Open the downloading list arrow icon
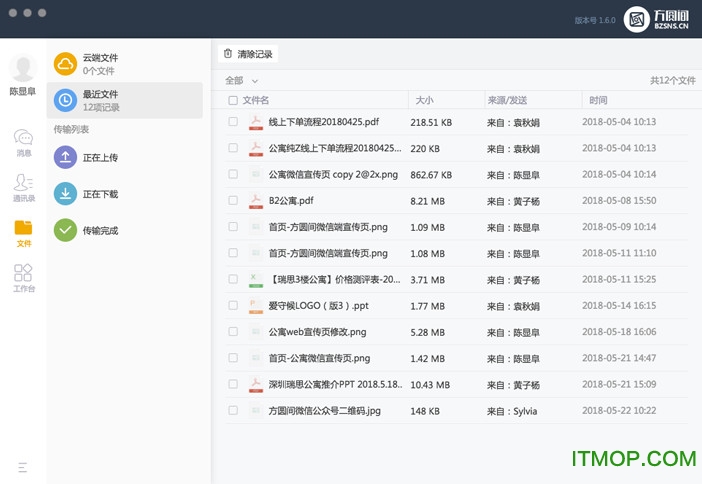The width and height of the screenshot is (702, 484). 65,194
